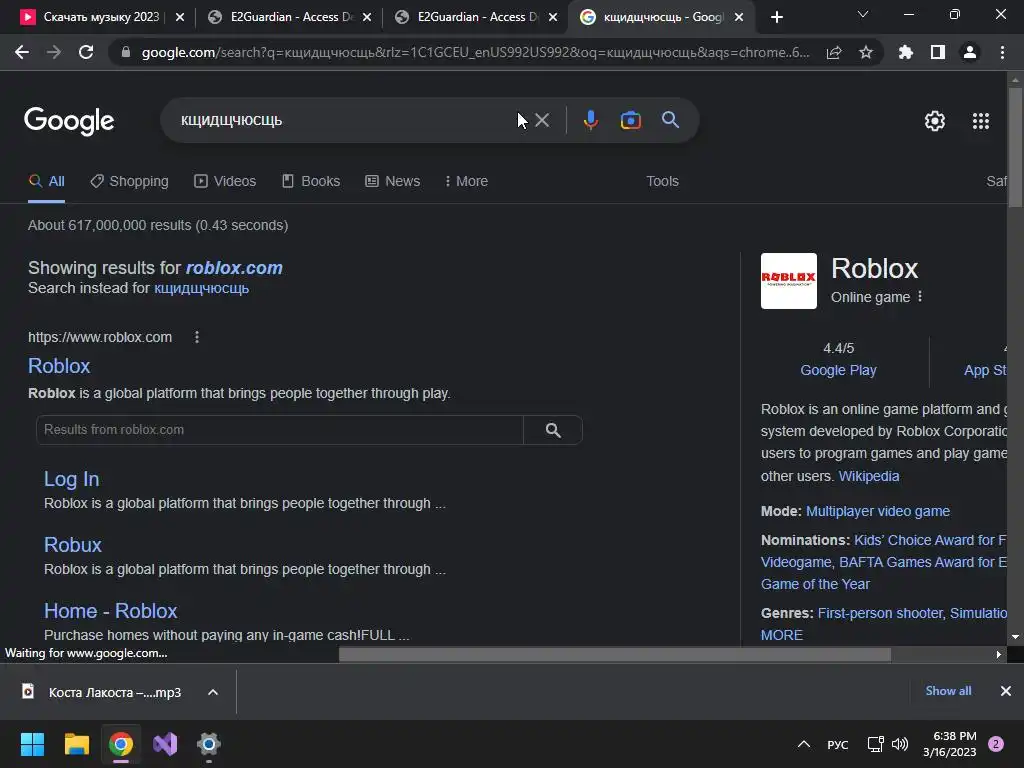Screen dimensions: 1024x768
Task: Open the Google apps grid
Action: click(x=981, y=121)
